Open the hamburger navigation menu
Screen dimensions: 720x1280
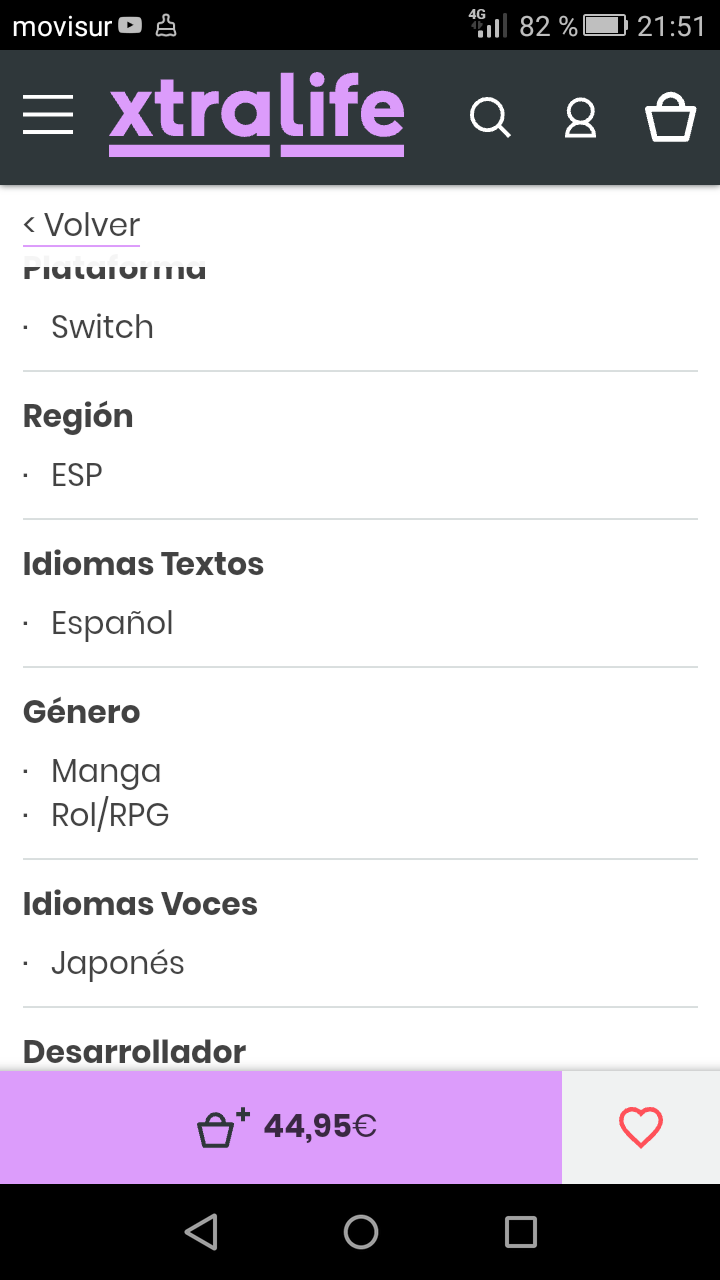(48, 115)
